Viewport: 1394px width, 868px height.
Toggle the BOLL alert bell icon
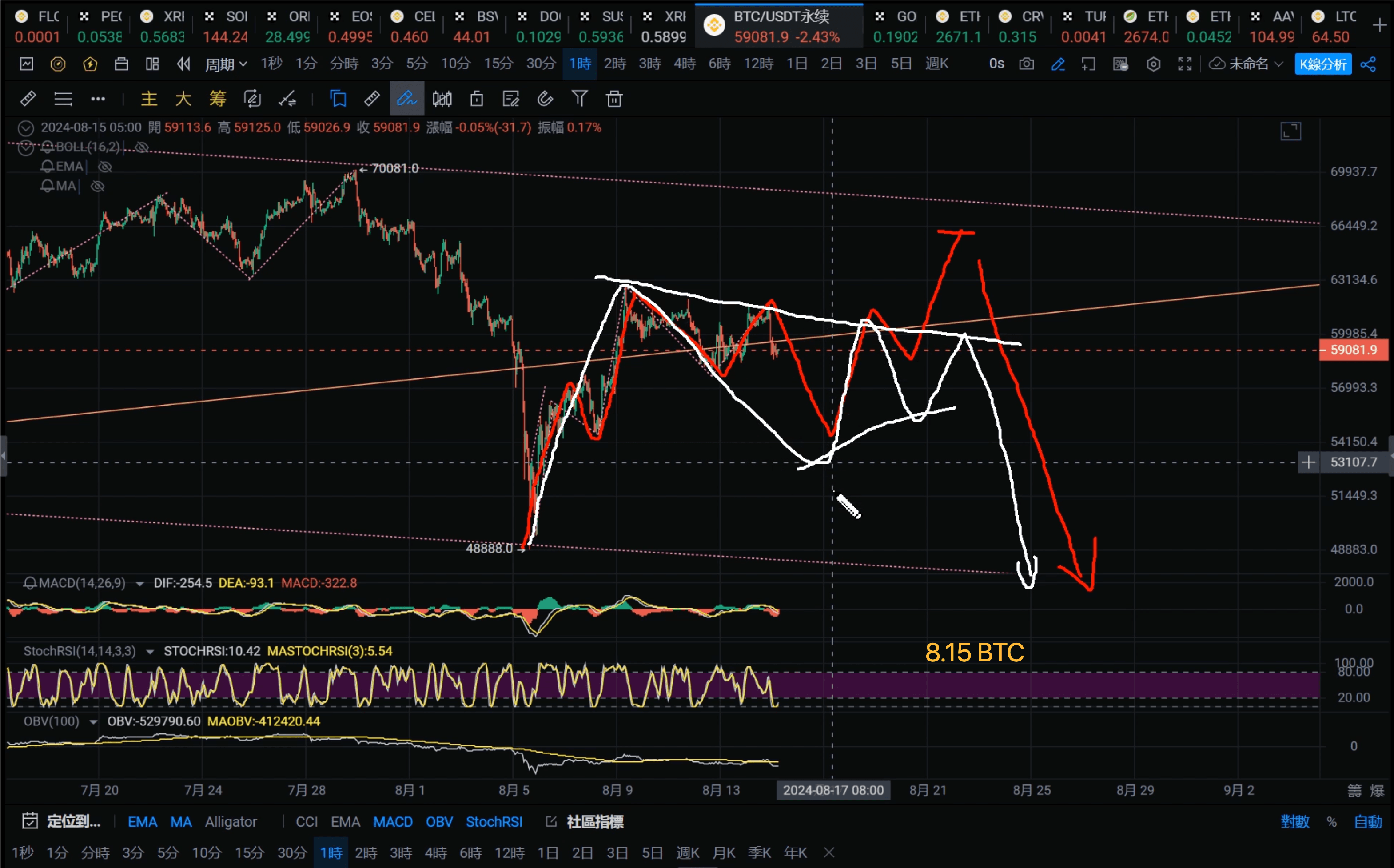click(x=48, y=147)
